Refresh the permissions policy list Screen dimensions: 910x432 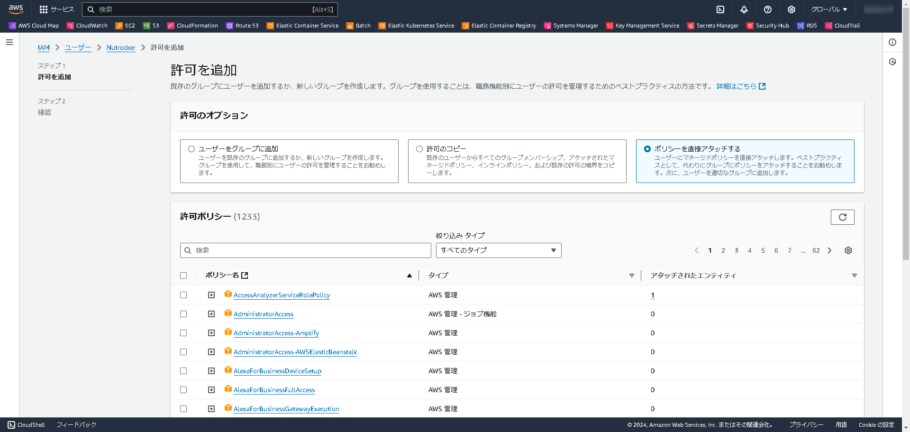coord(843,217)
